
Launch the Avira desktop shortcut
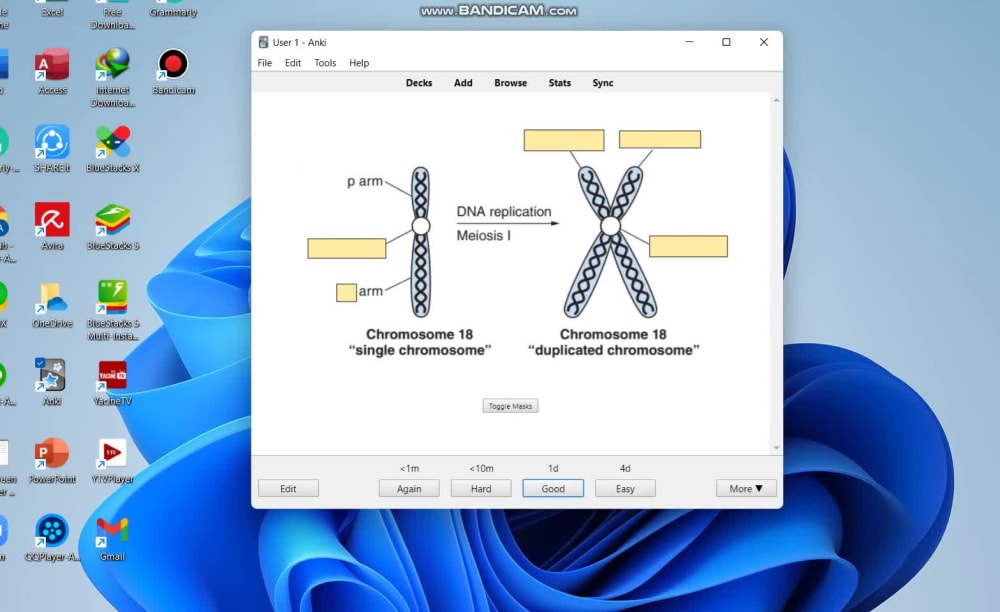[x=52, y=226]
